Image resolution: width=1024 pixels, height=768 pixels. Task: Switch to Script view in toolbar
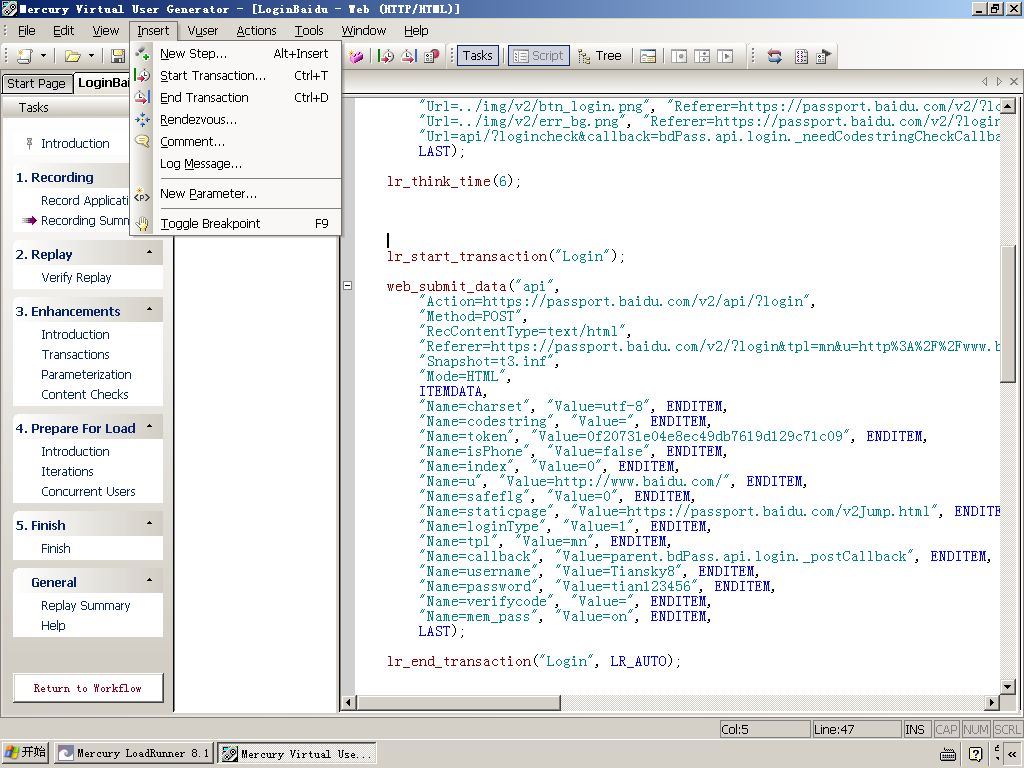point(539,56)
